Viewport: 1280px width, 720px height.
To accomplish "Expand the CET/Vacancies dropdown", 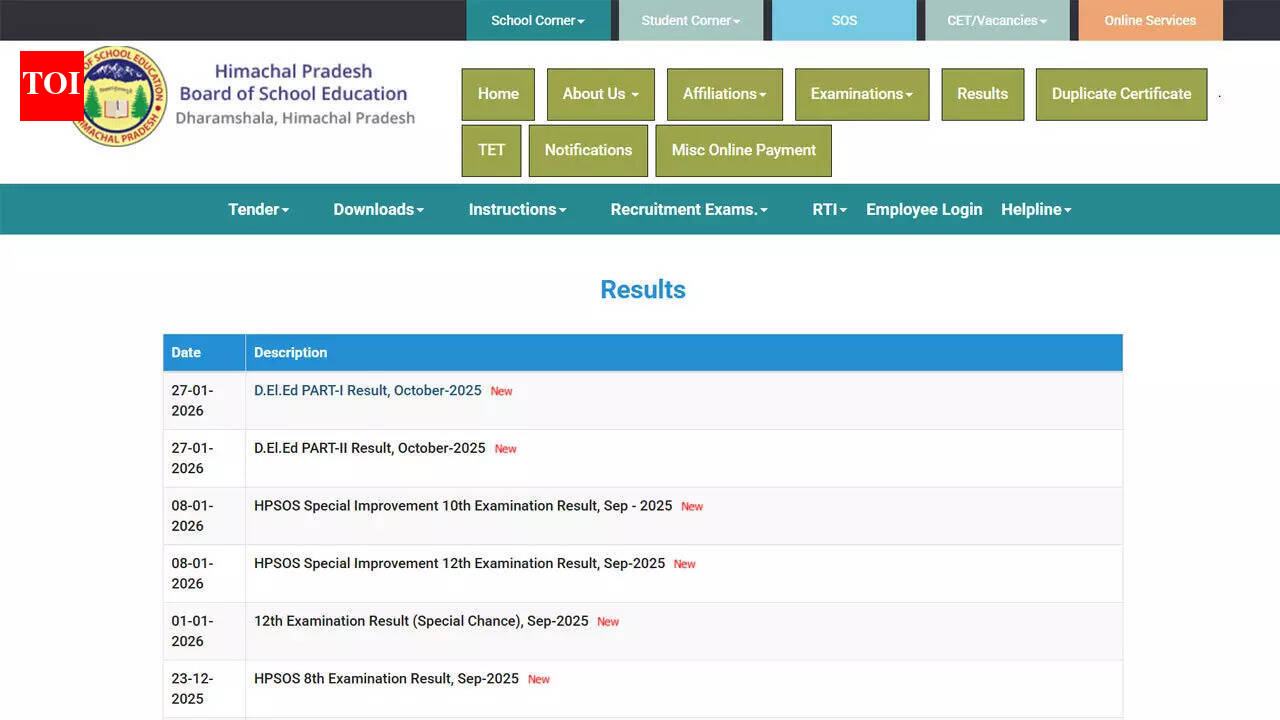I will [996, 19].
